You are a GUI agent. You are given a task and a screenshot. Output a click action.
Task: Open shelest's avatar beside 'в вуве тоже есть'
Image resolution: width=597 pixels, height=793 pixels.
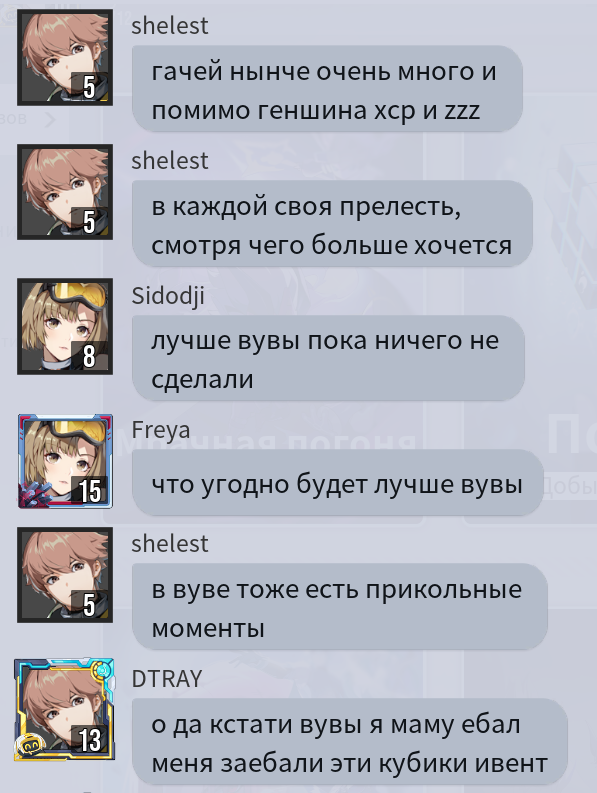point(65,575)
